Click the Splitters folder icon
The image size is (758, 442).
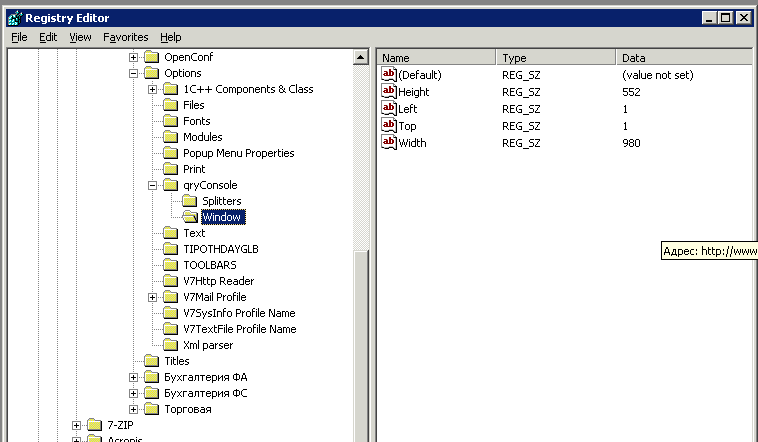(189, 201)
